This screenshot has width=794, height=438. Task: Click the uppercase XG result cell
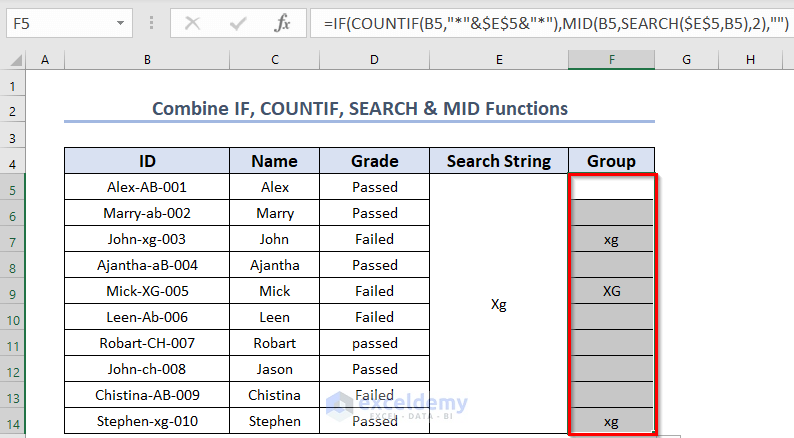click(611, 291)
